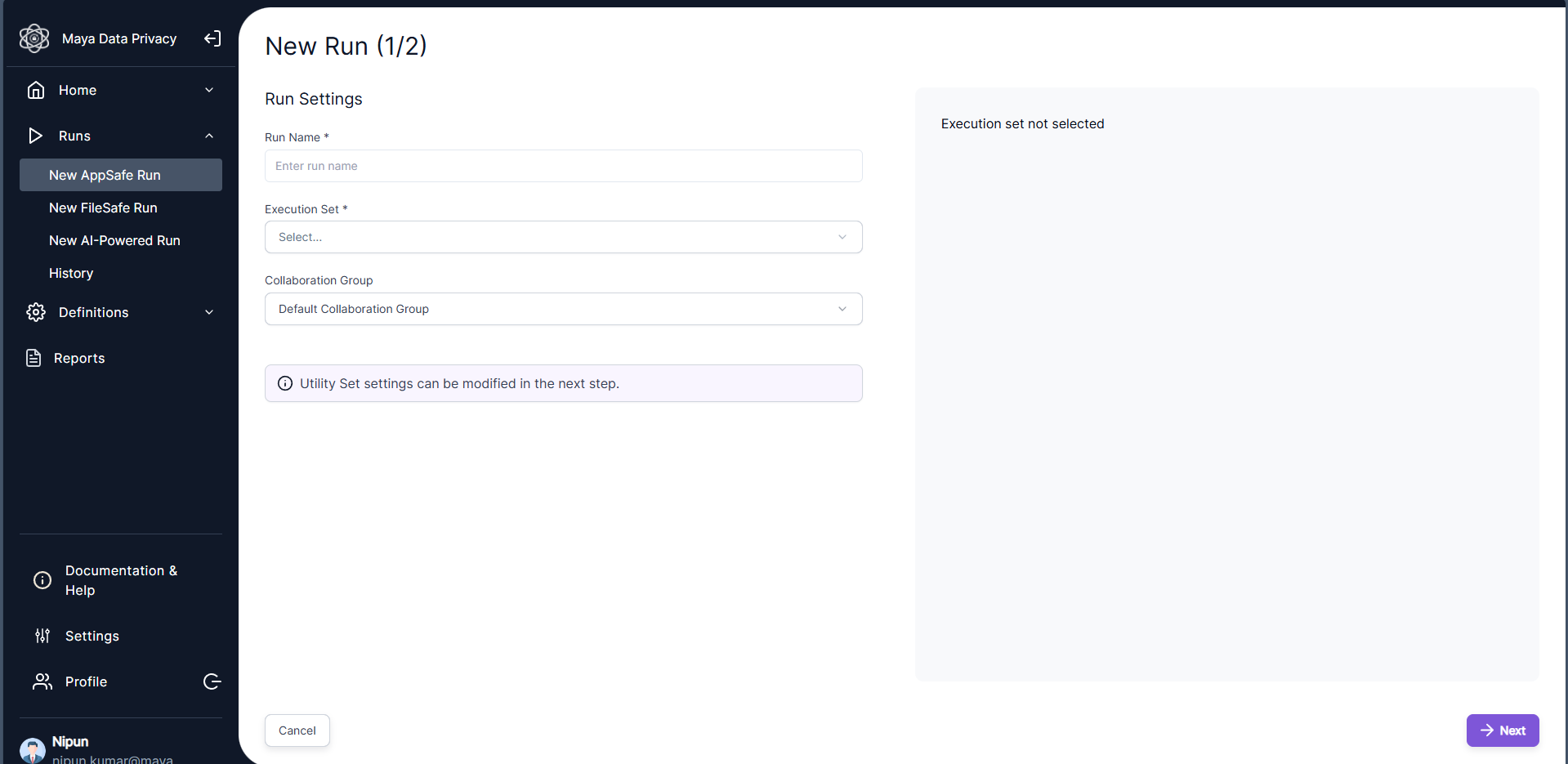1568x764 pixels.
Task: Click inside the Run Name field
Action: point(563,166)
